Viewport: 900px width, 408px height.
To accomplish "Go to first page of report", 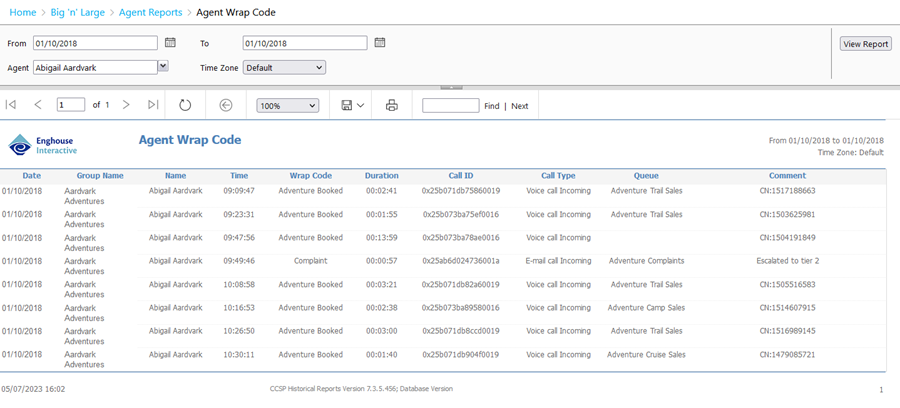I will click(11, 105).
